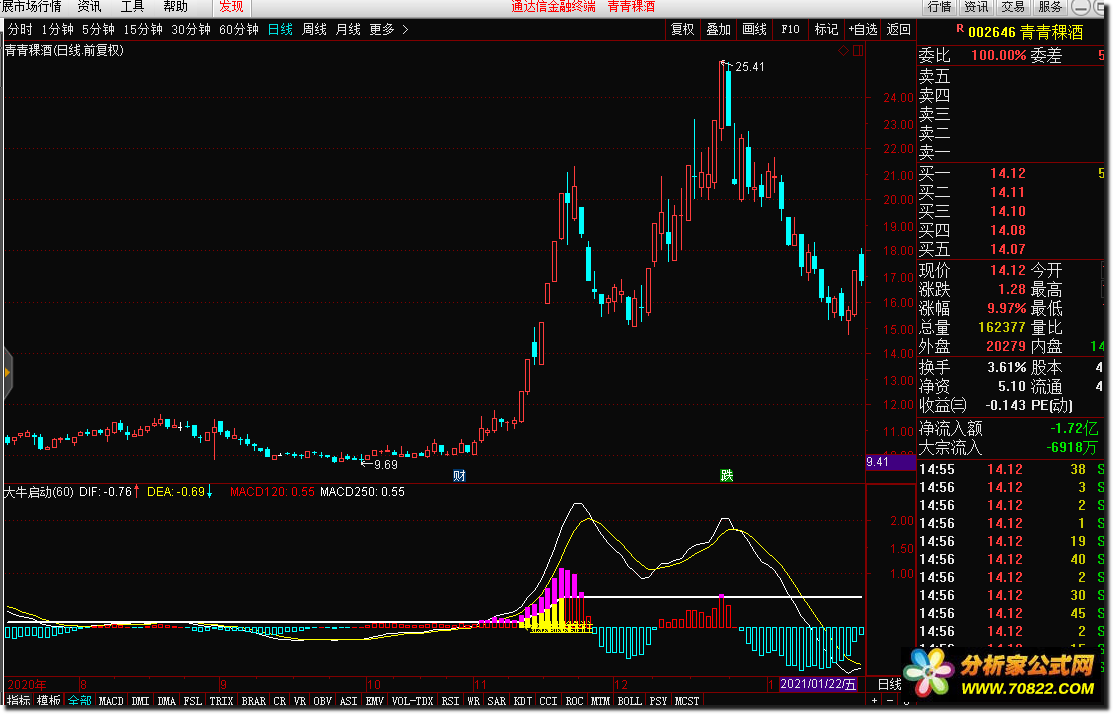
Task: Click the 9.41 price axis marker
Action: (891, 462)
